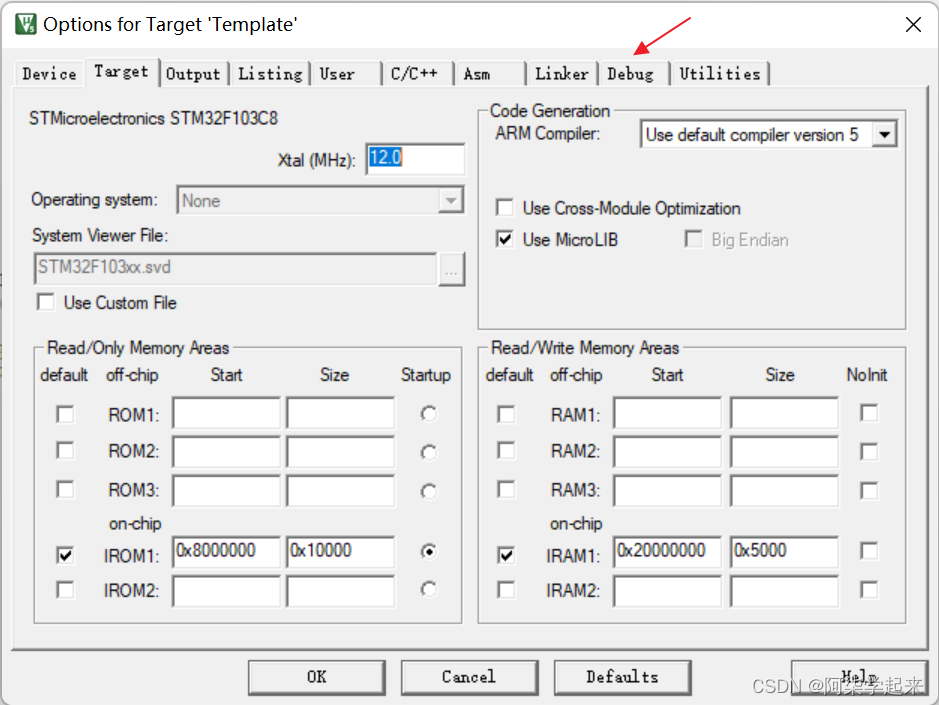Viewport: 939px width, 705px height.
Task: Click the ROM2 Size field
Action: coord(341,452)
